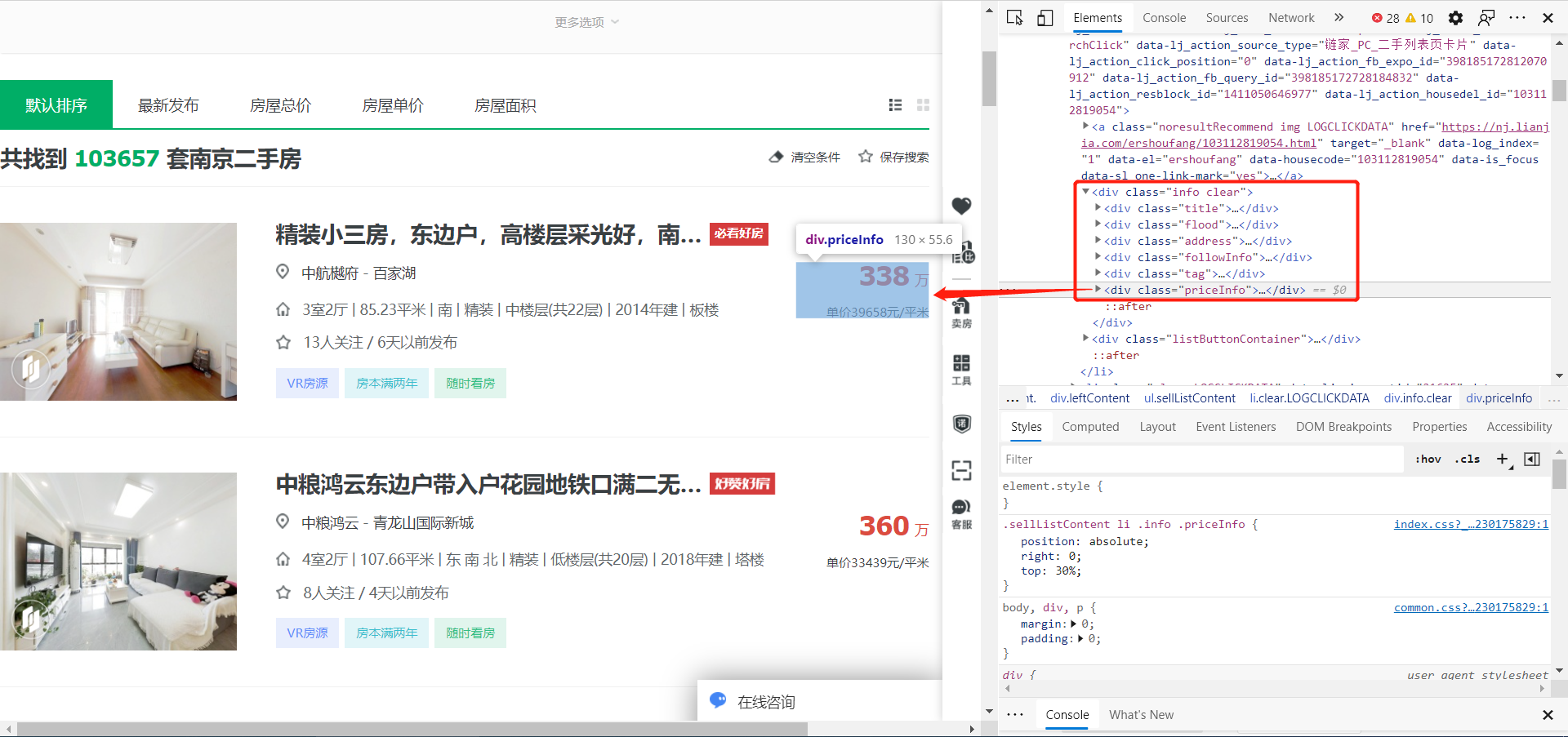Expand the div class="followInfo" node
The height and width of the screenshot is (737, 1568).
tap(1098, 257)
